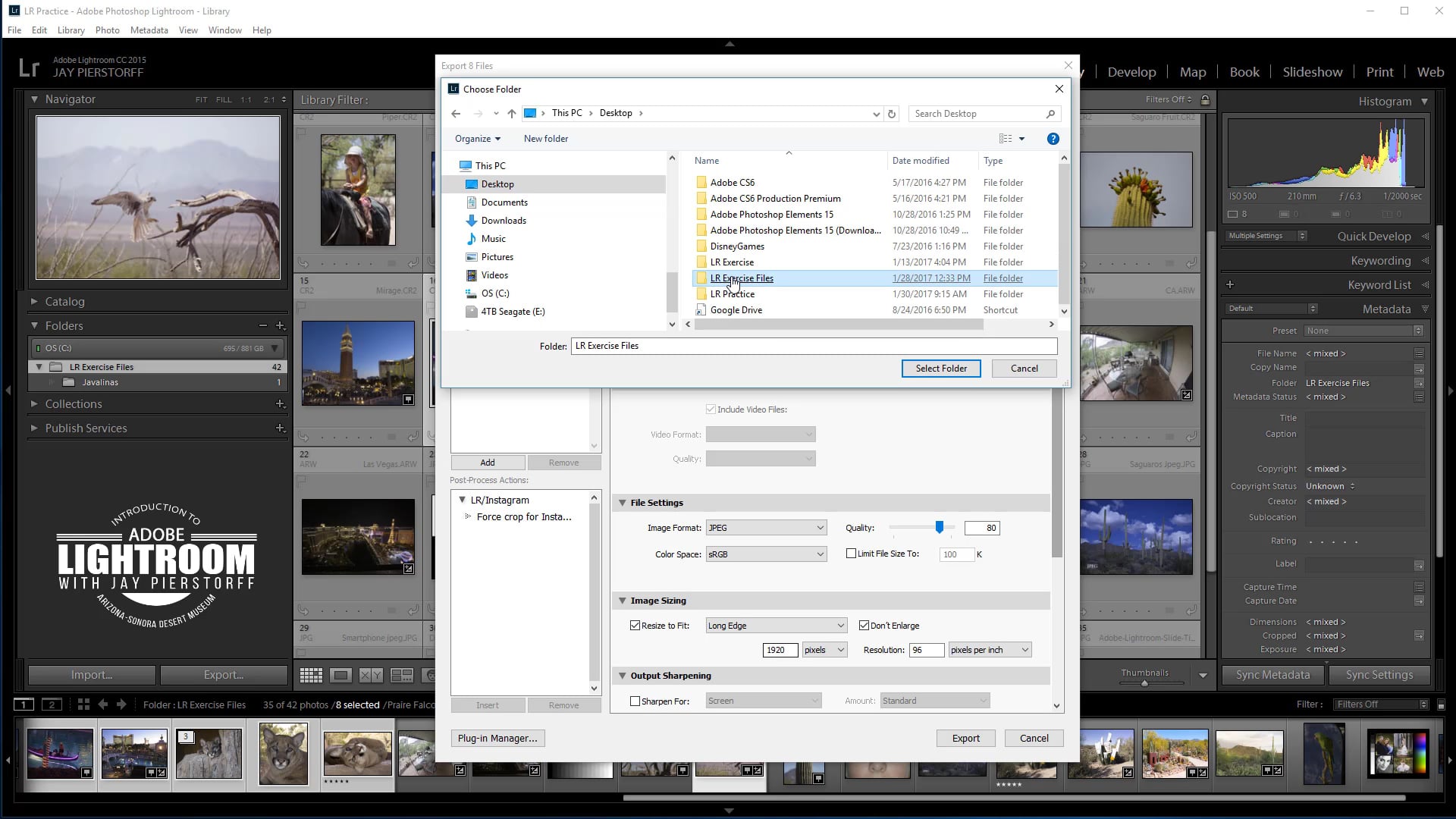Open the Metadata menu
The width and height of the screenshot is (1456, 819).
(149, 30)
